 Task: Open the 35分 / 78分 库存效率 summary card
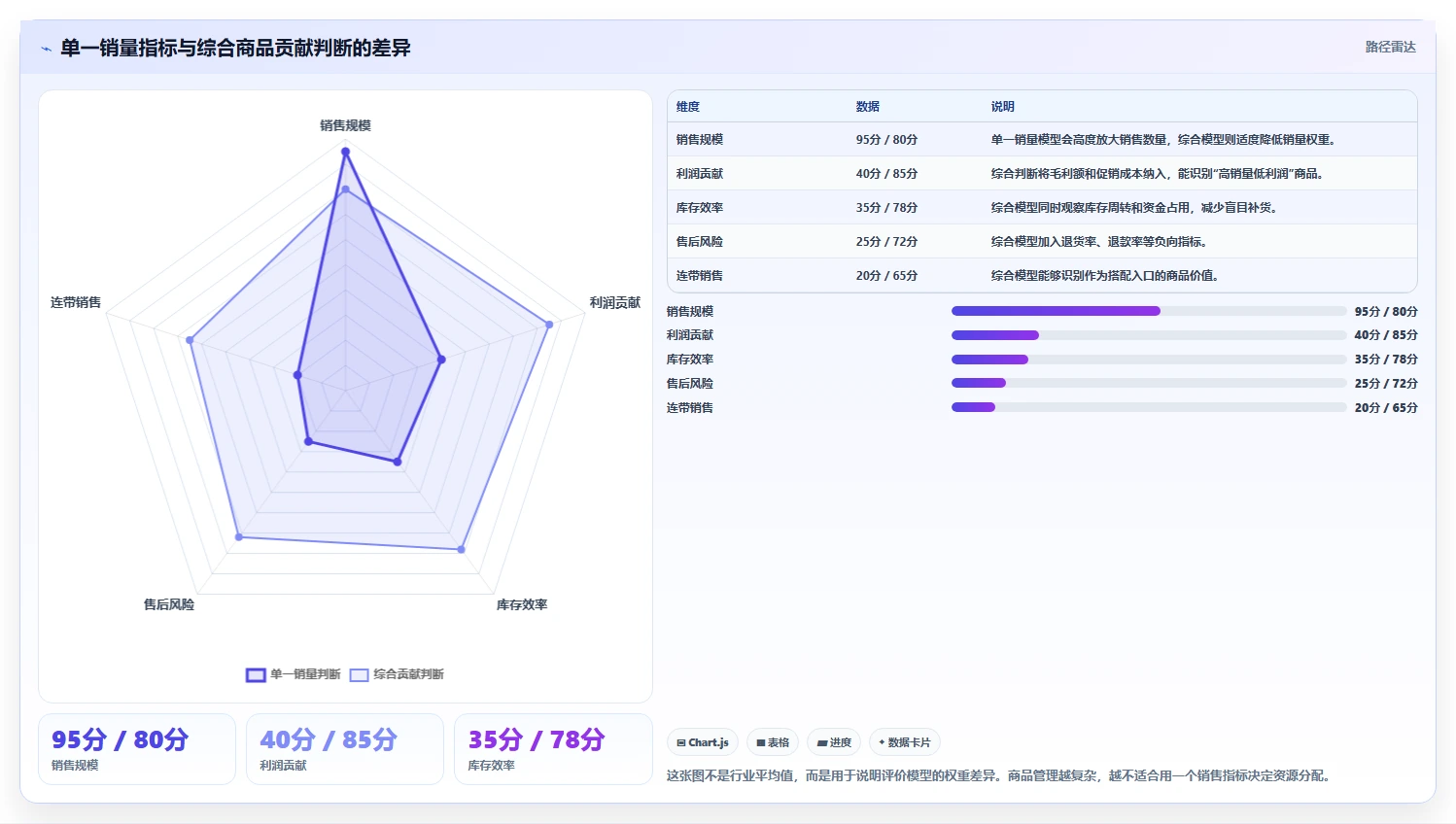point(553,749)
